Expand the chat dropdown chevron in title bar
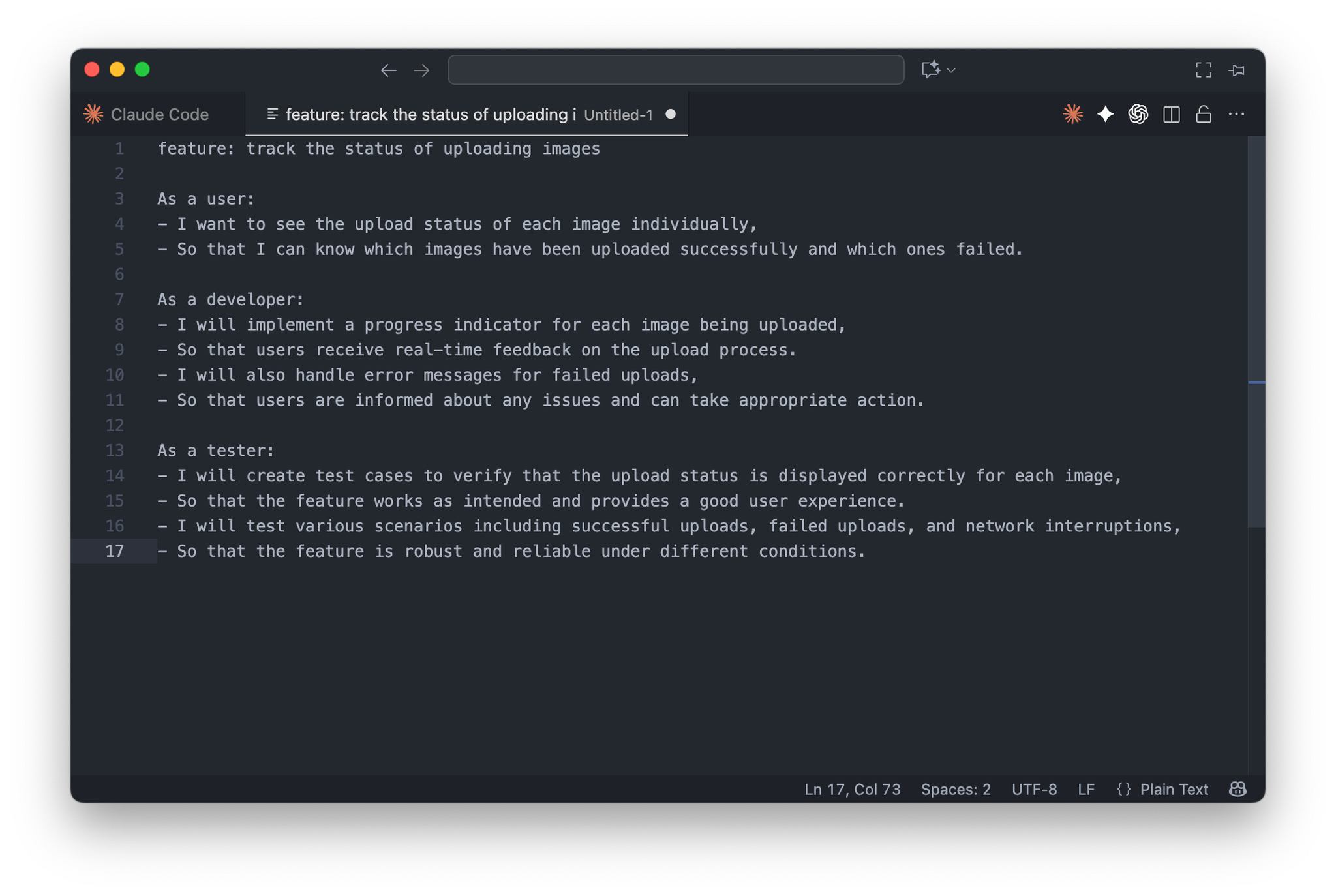Image resolution: width=1336 pixels, height=896 pixels. tap(951, 70)
